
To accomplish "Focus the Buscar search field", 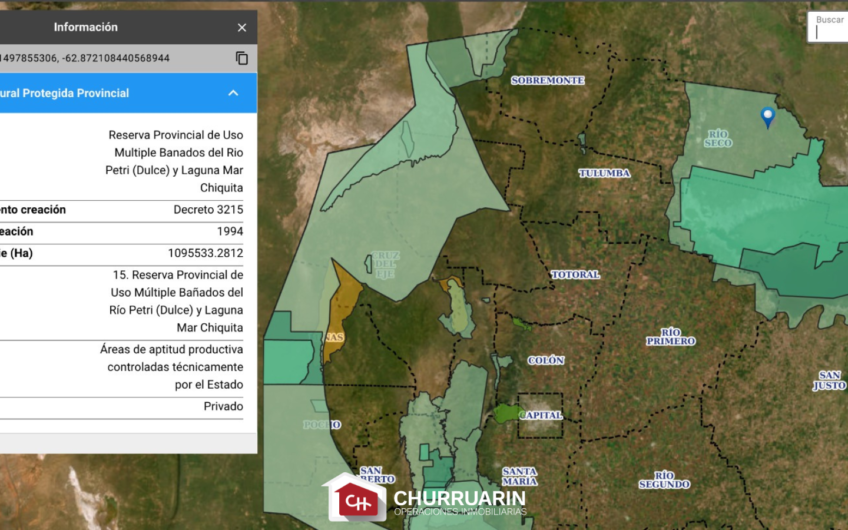I will (829, 27).
